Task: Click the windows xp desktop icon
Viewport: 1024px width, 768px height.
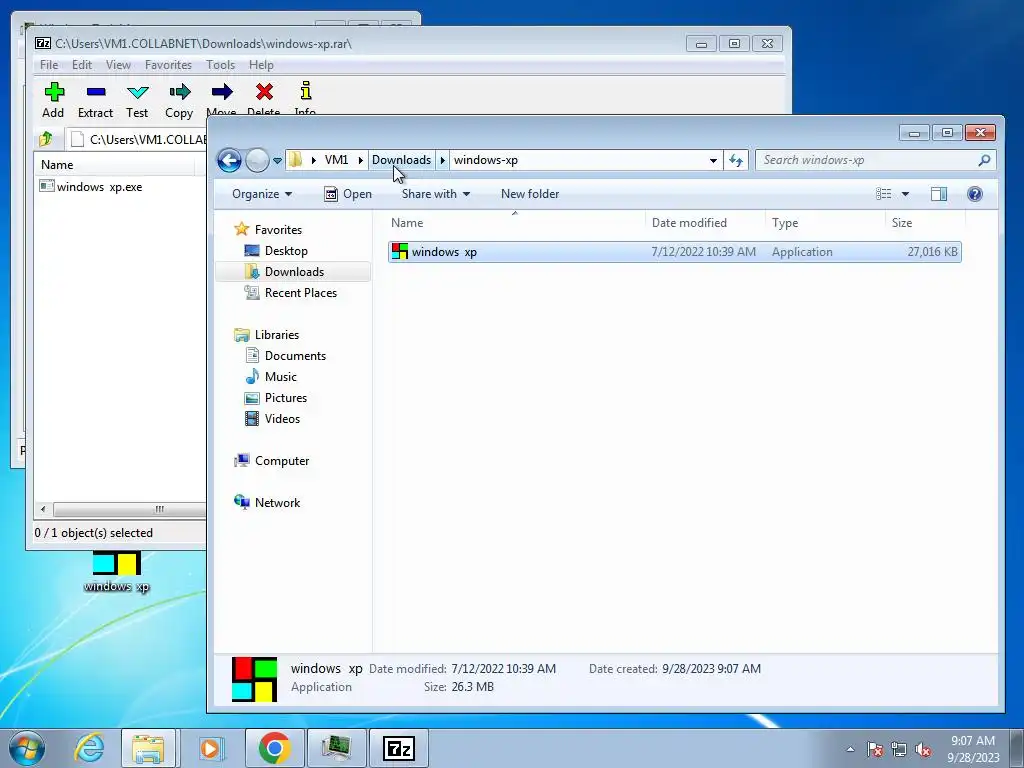Action: pyautogui.click(x=116, y=571)
